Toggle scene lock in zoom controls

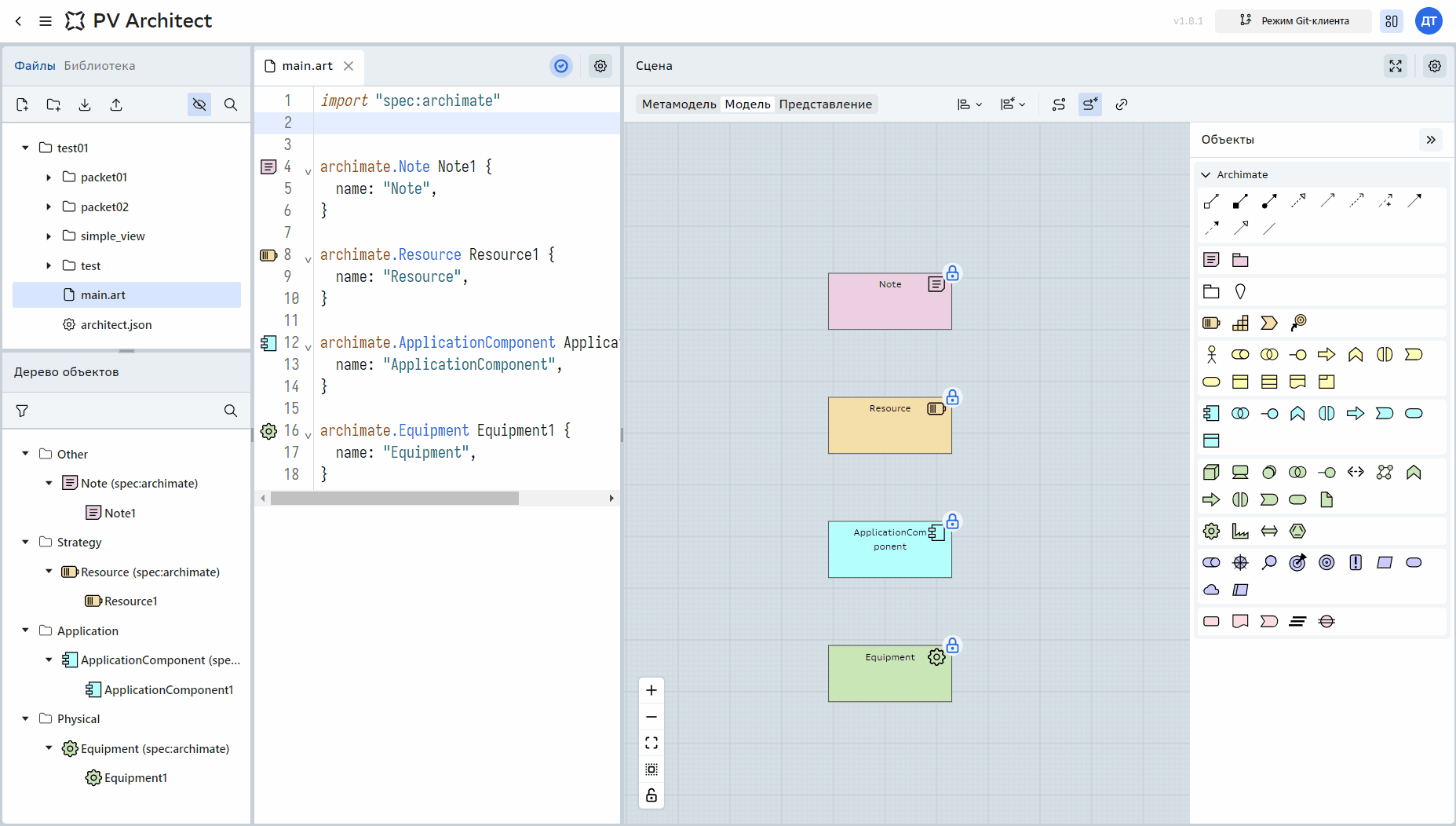[x=651, y=795]
